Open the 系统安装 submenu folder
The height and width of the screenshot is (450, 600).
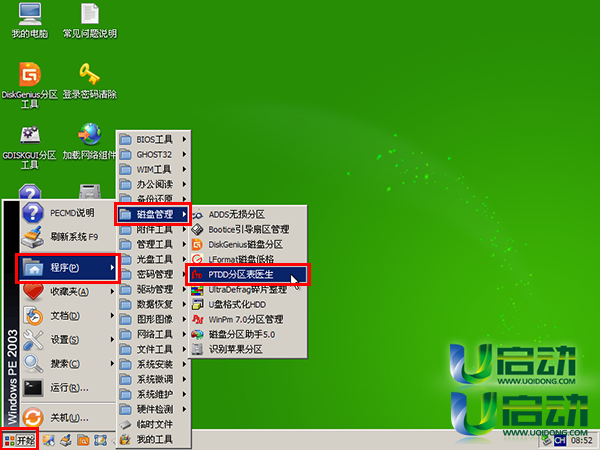pos(153,364)
